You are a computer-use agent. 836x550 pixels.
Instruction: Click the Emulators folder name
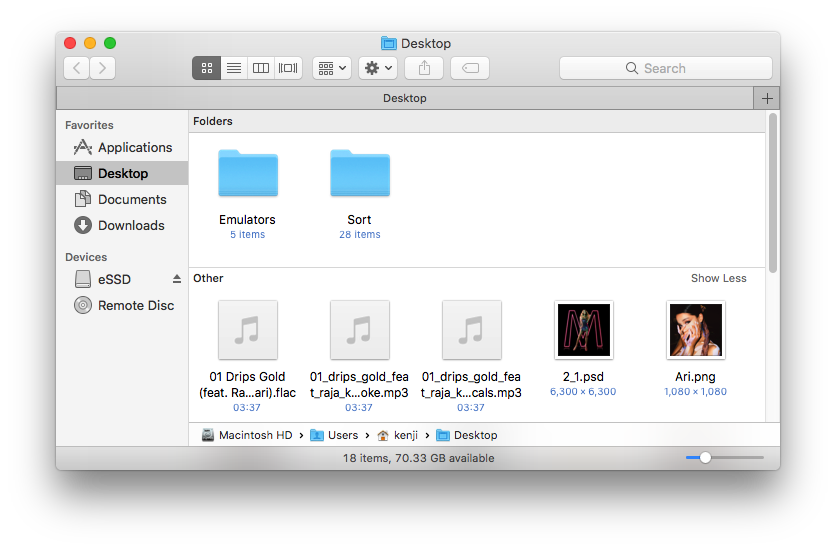[247, 220]
